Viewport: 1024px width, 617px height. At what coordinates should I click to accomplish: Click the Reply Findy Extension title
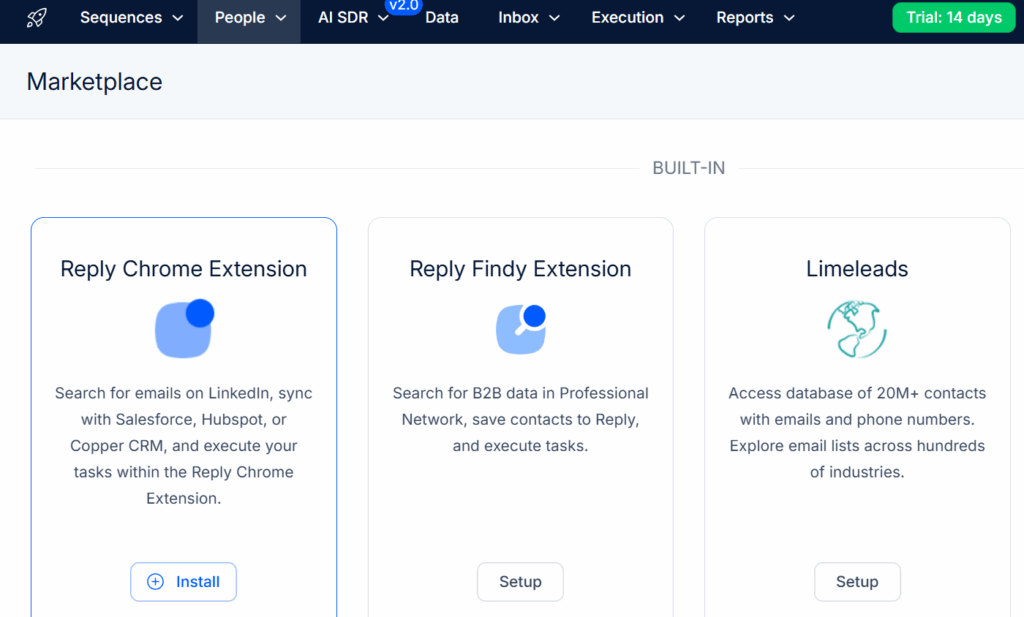pyautogui.click(x=520, y=269)
